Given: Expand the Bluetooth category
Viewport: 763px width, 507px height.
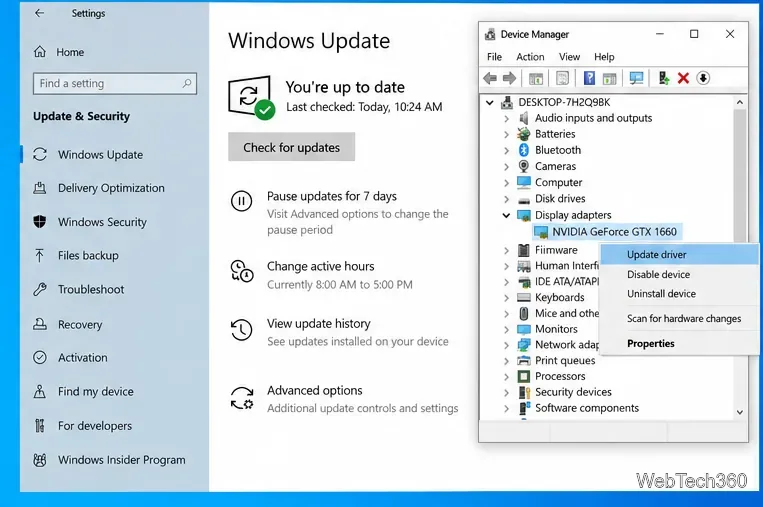Looking at the screenshot, I should [x=507, y=151].
